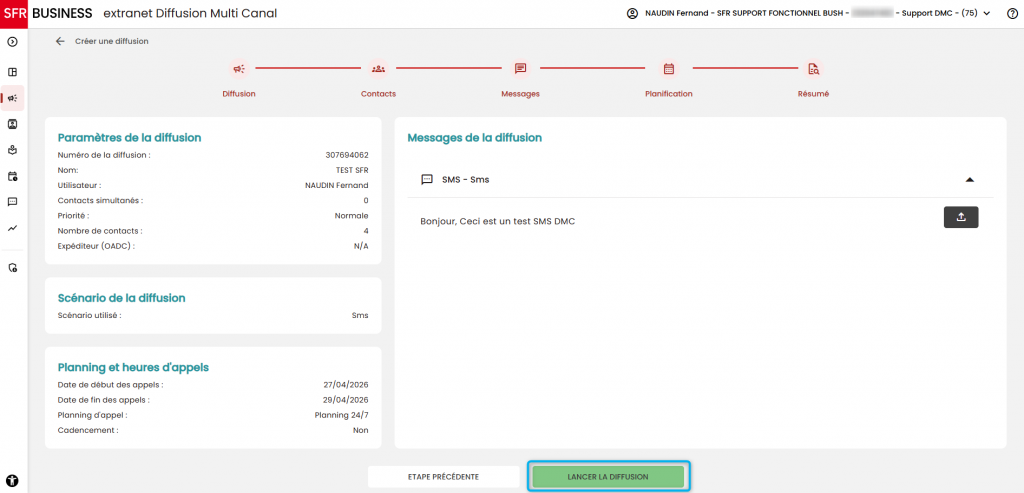Click the Scénario utilisé value Sms

click(x=360, y=315)
